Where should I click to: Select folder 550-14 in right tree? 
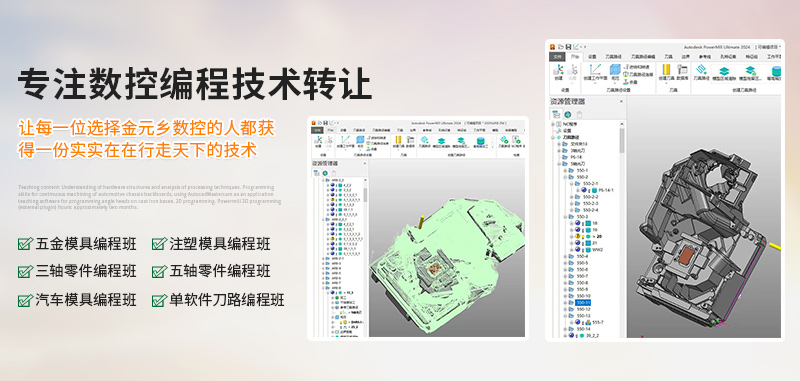[x=584, y=329]
